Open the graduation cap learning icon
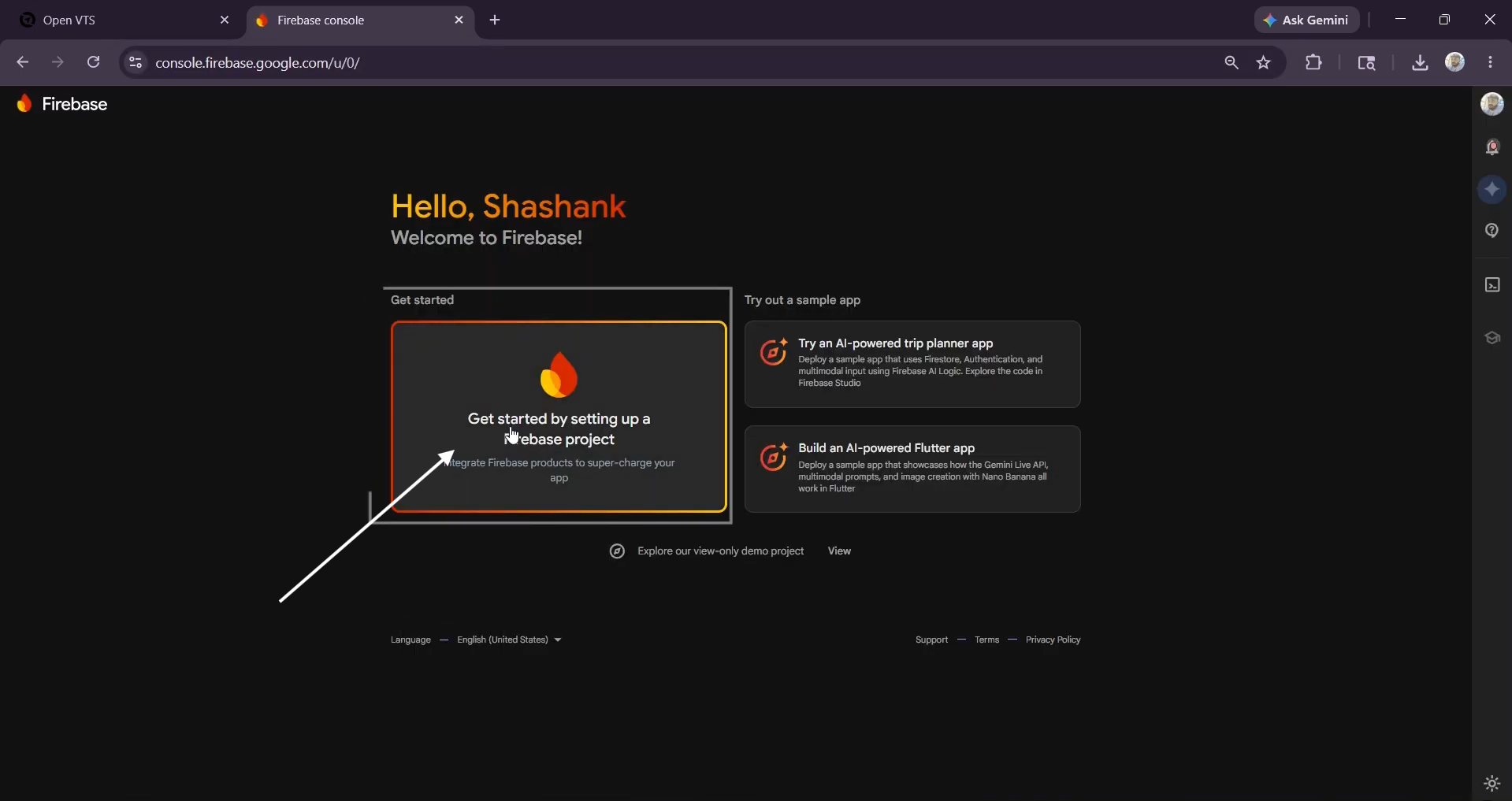This screenshot has height=801, width=1512. coord(1492,338)
